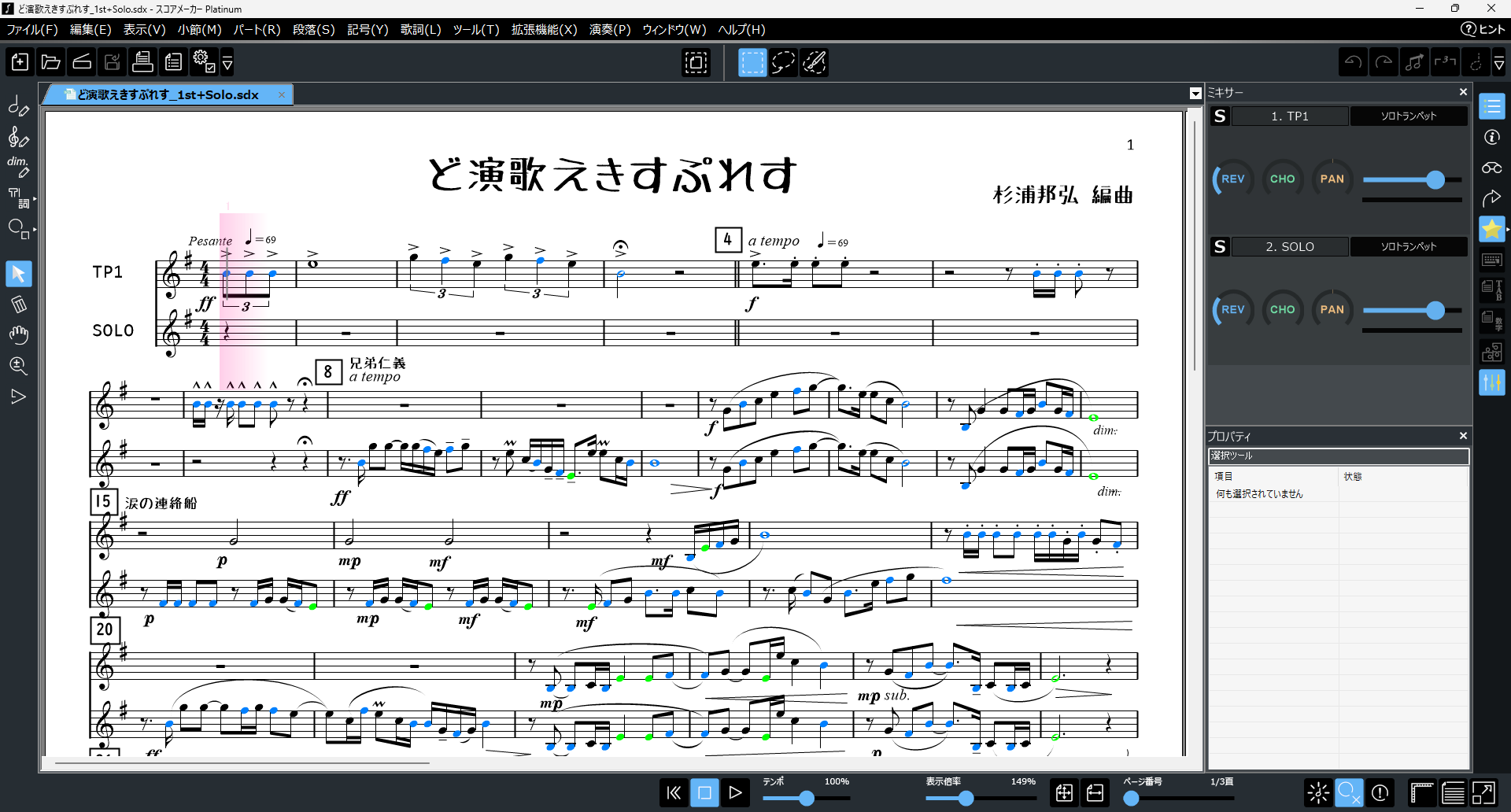Click the print icon in toolbar
Image resolution: width=1511 pixels, height=812 pixels.
tap(142, 62)
